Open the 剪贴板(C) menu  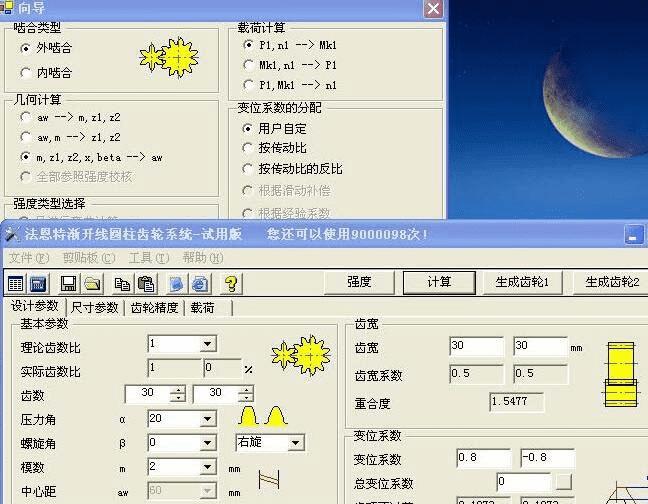coord(89,258)
